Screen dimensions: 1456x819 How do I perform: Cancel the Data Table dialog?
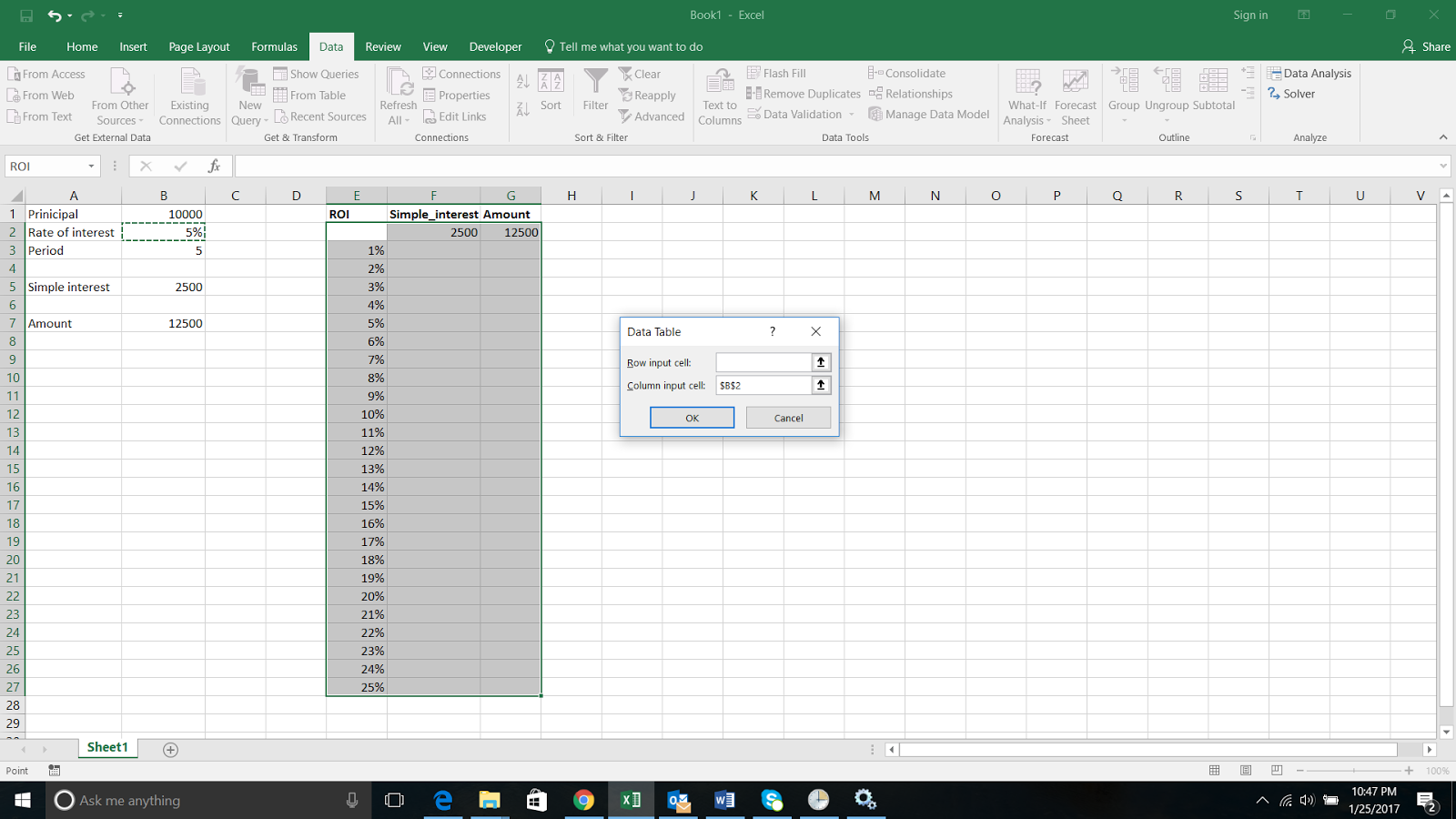tap(788, 417)
